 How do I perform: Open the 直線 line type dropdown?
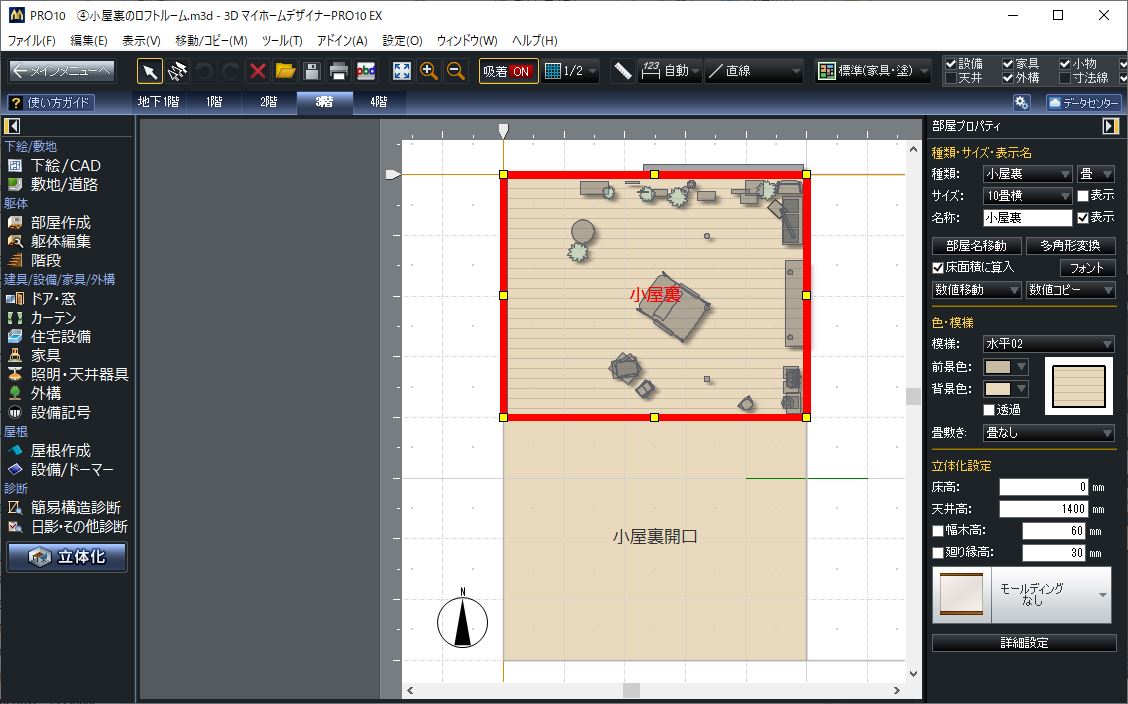tap(754, 71)
